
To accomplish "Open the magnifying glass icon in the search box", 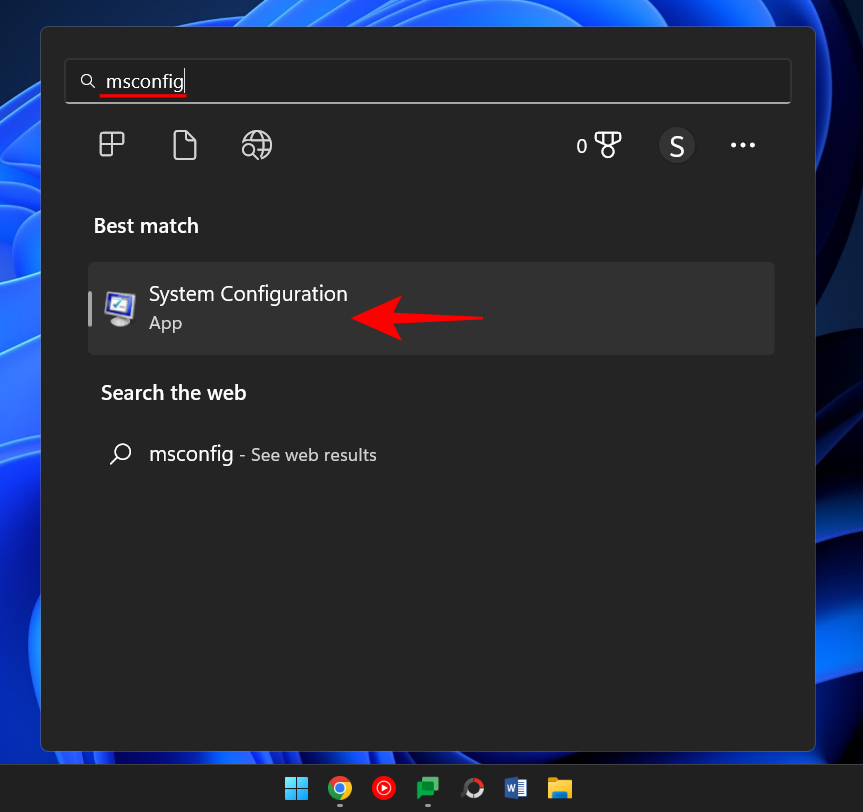I will pos(87,81).
